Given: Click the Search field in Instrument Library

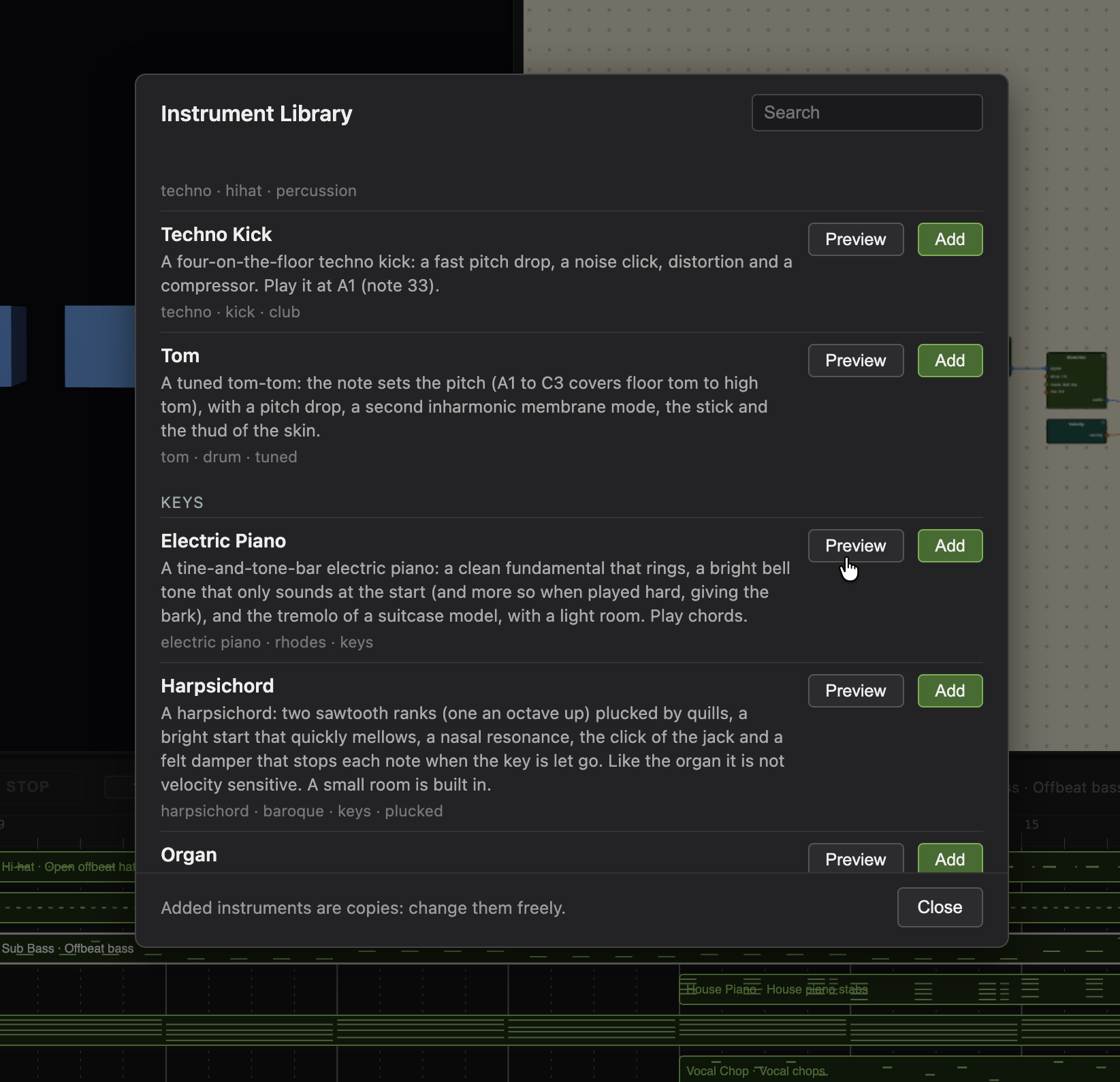Looking at the screenshot, I should coord(867,112).
